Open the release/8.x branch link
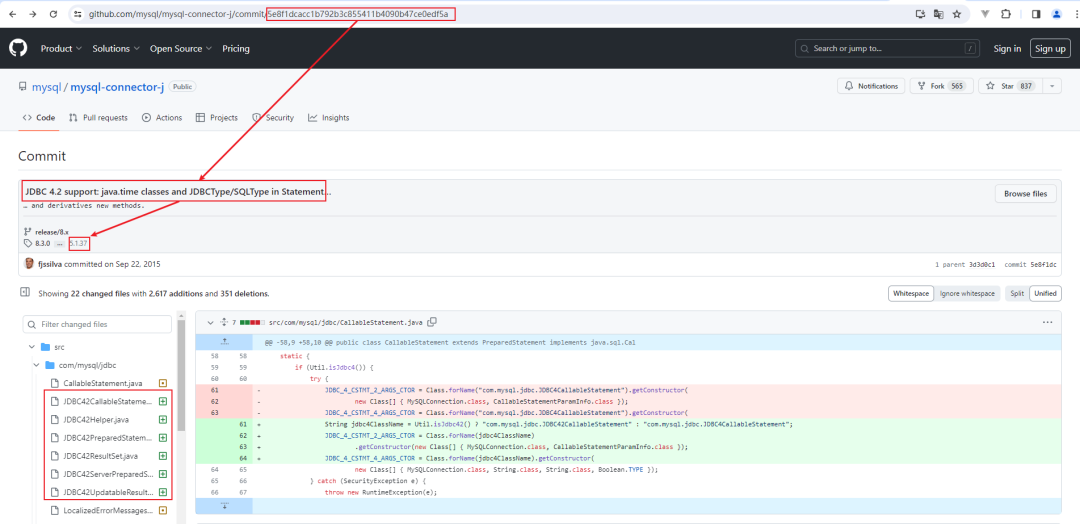1080x524 pixels. (x=54, y=232)
